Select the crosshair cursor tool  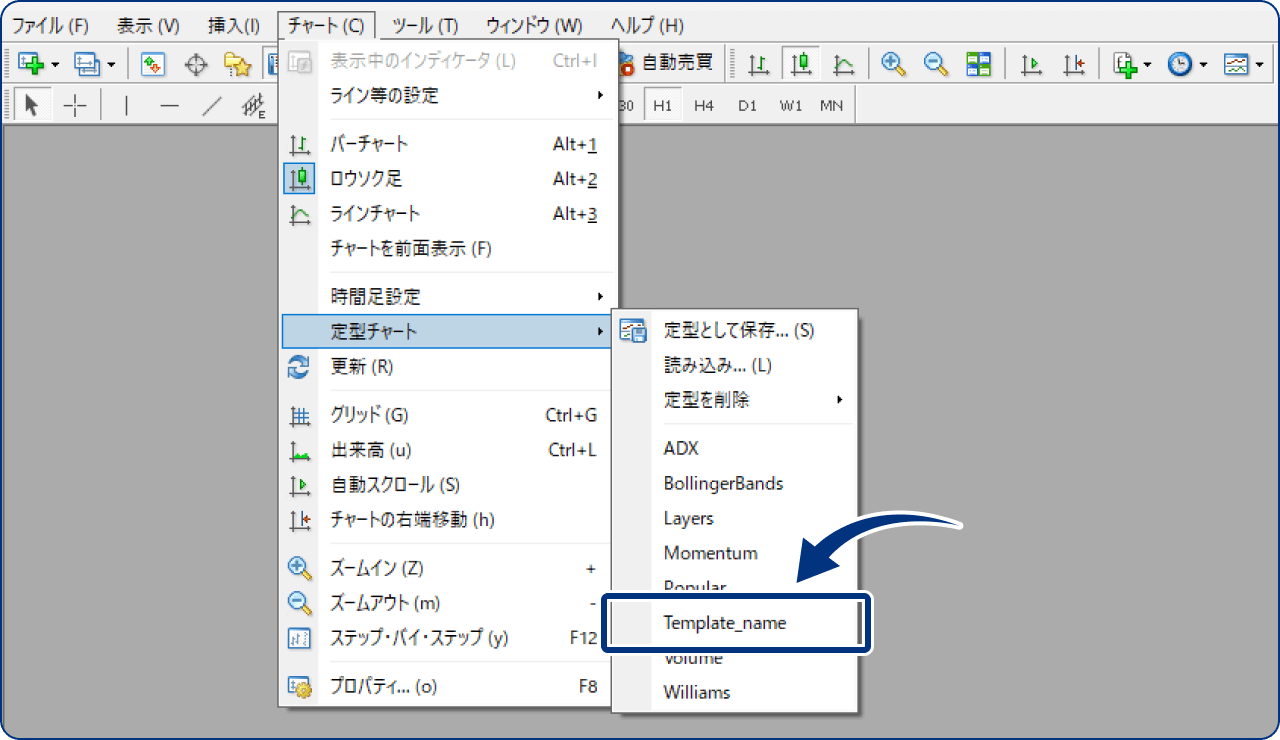(75, 106)
